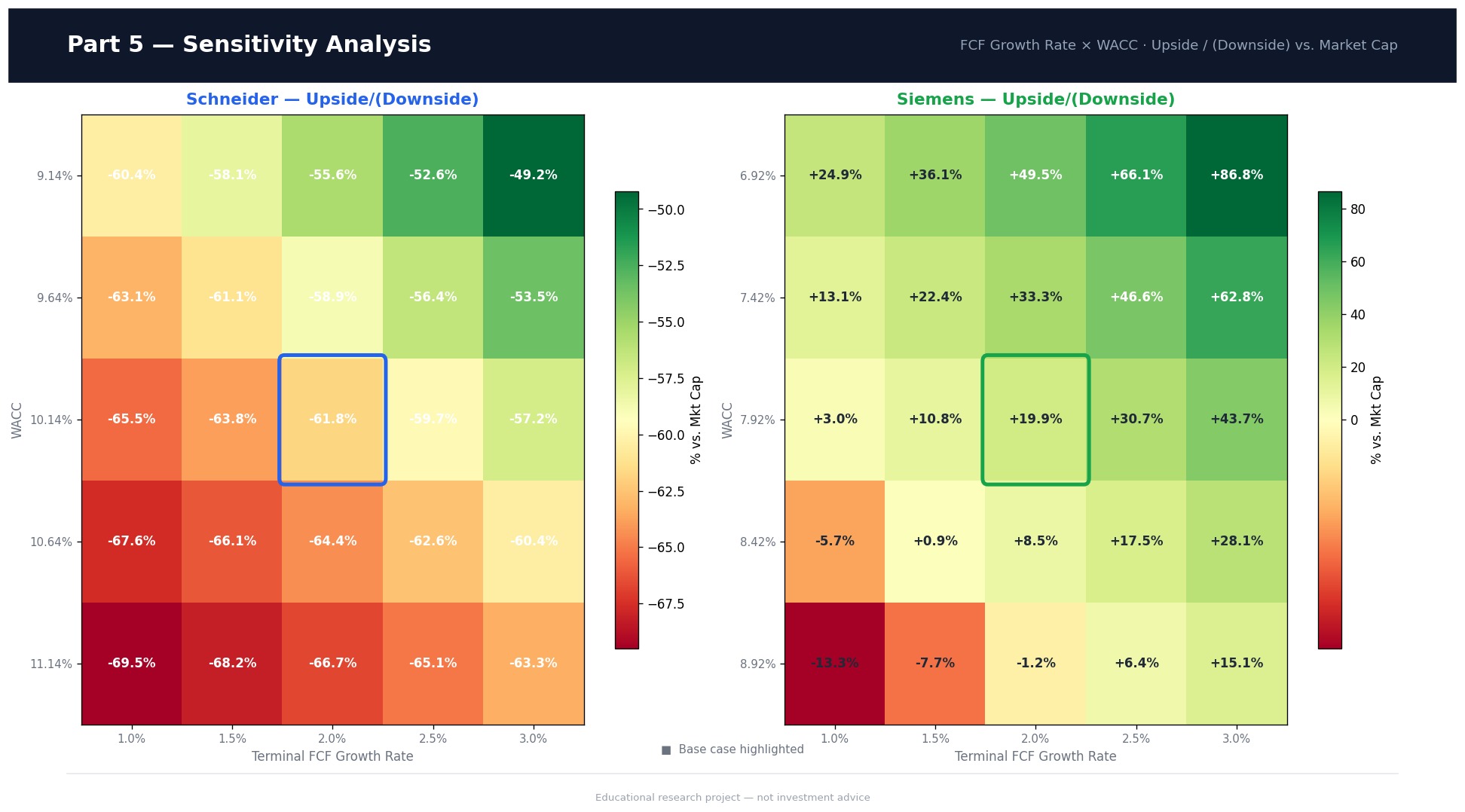
Task: Click the 3.0% growth label under Siemens chart
Action: 1236,739
